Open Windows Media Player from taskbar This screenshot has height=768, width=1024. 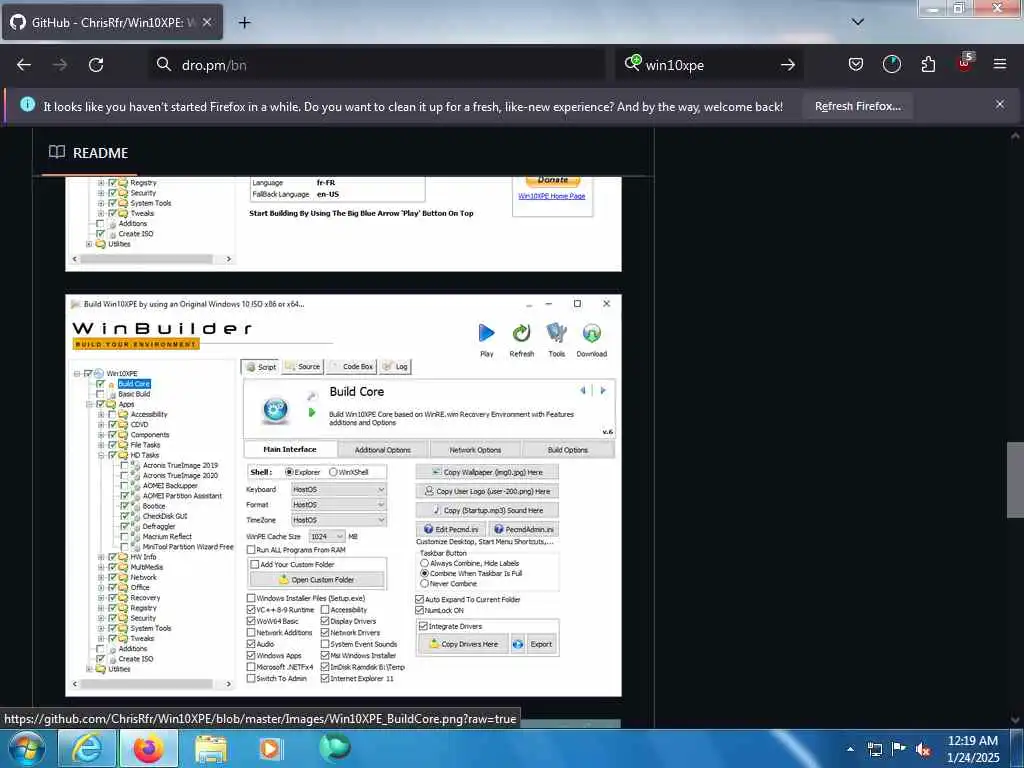coord(270,749)
